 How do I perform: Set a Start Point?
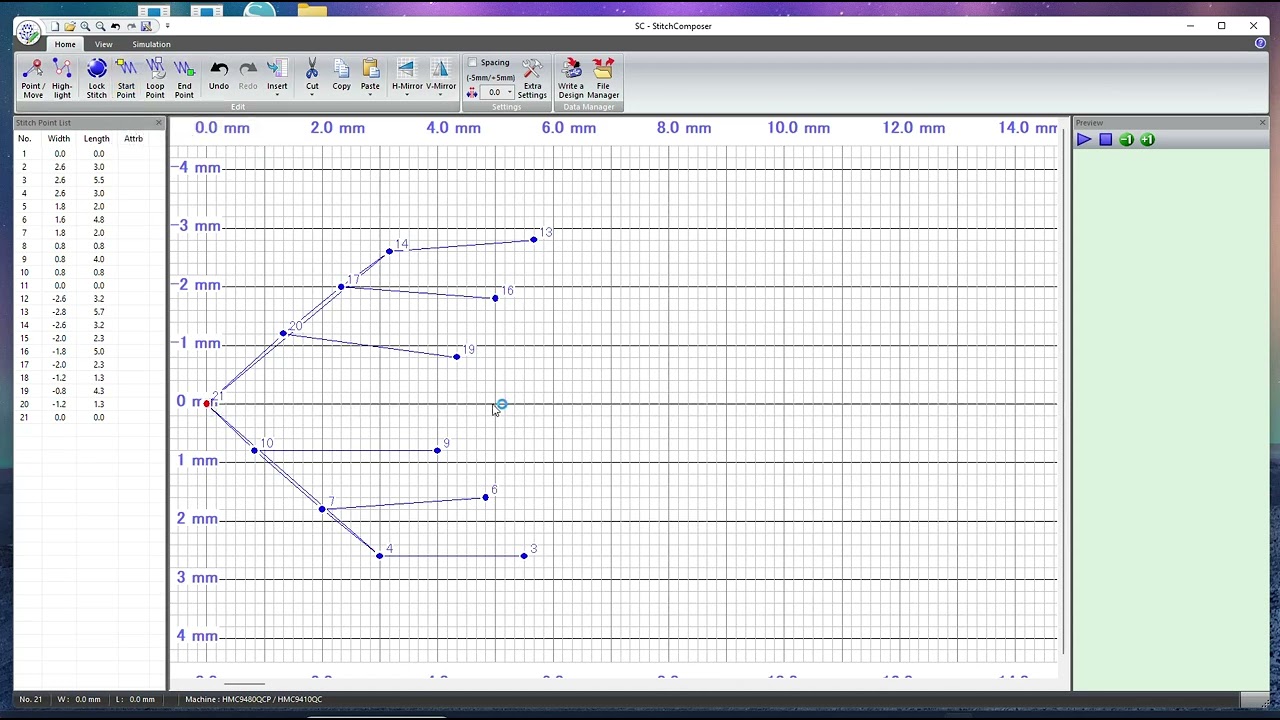[x=126, y=78]
